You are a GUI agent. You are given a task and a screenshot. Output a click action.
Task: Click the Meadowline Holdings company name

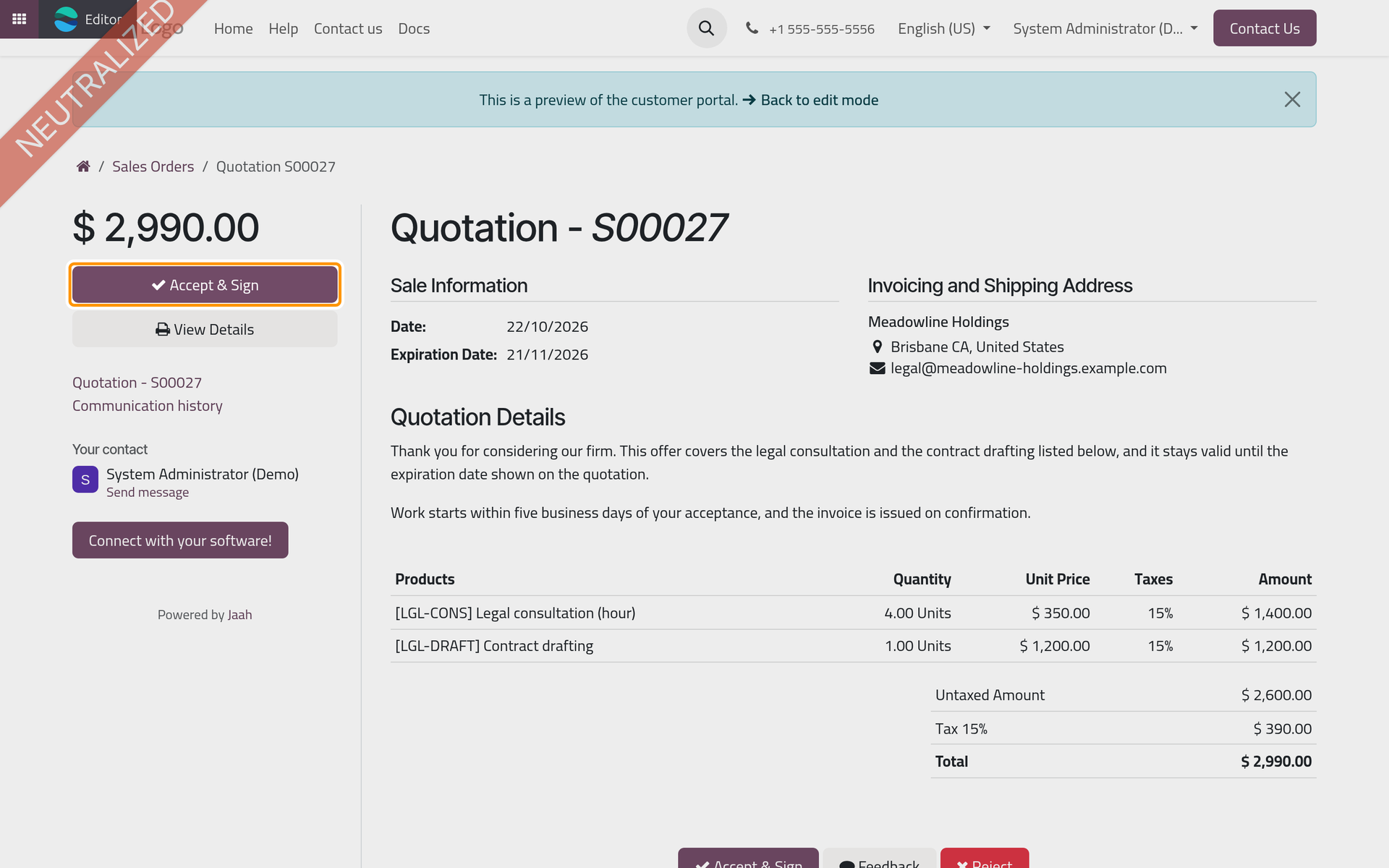click(x=938, y=322)
